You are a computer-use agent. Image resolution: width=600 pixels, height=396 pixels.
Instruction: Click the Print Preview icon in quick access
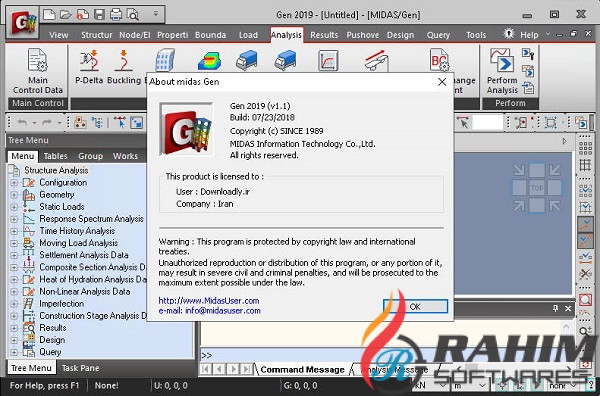coord(133,15)
